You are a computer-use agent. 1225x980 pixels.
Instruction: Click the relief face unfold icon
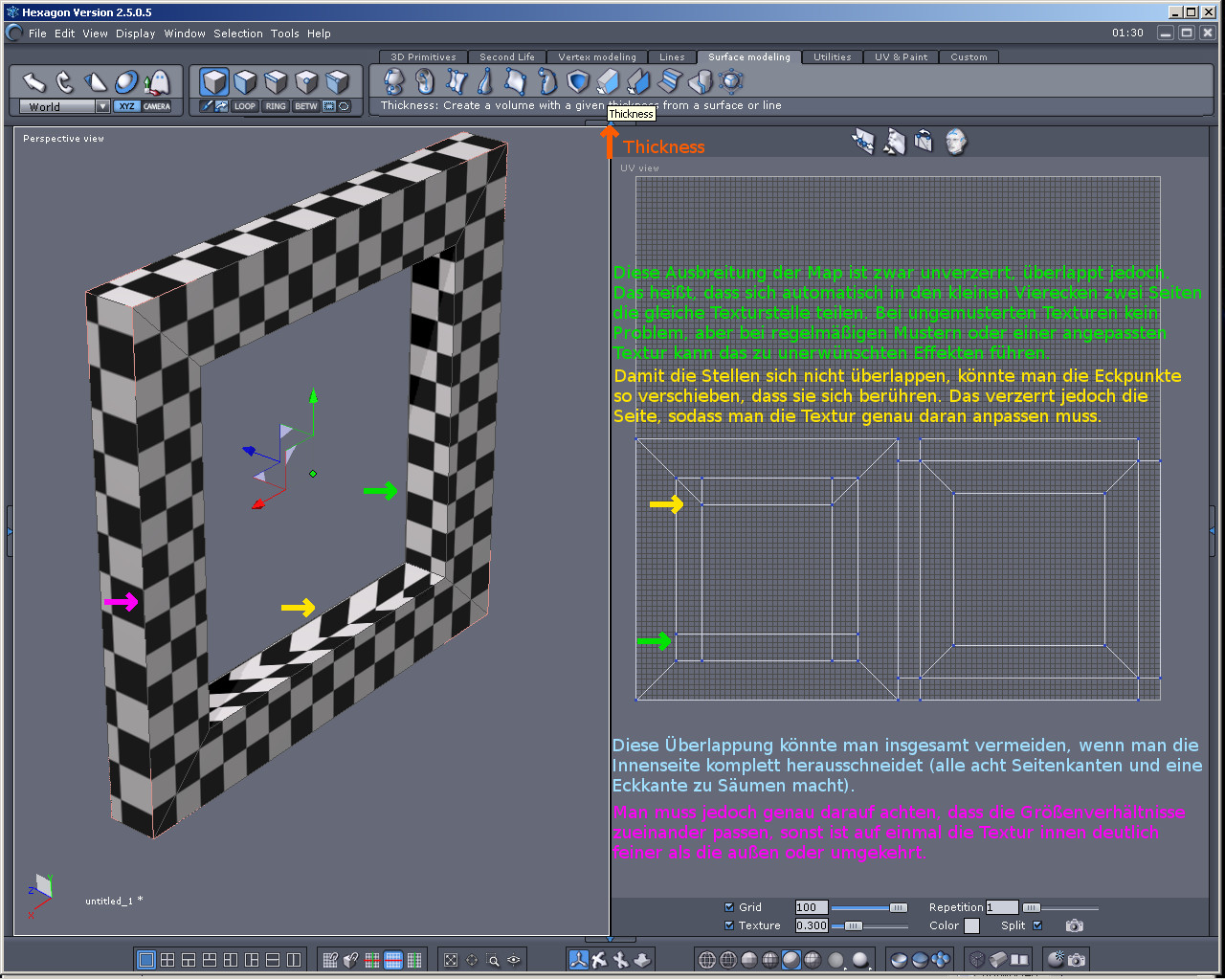pos(894,142)
